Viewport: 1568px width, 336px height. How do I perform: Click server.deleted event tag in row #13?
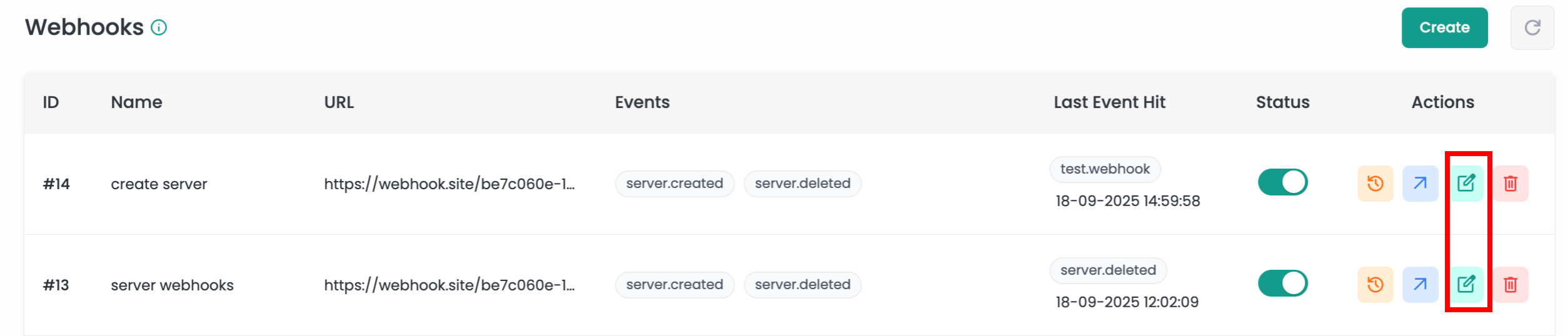tap(802, 285)
